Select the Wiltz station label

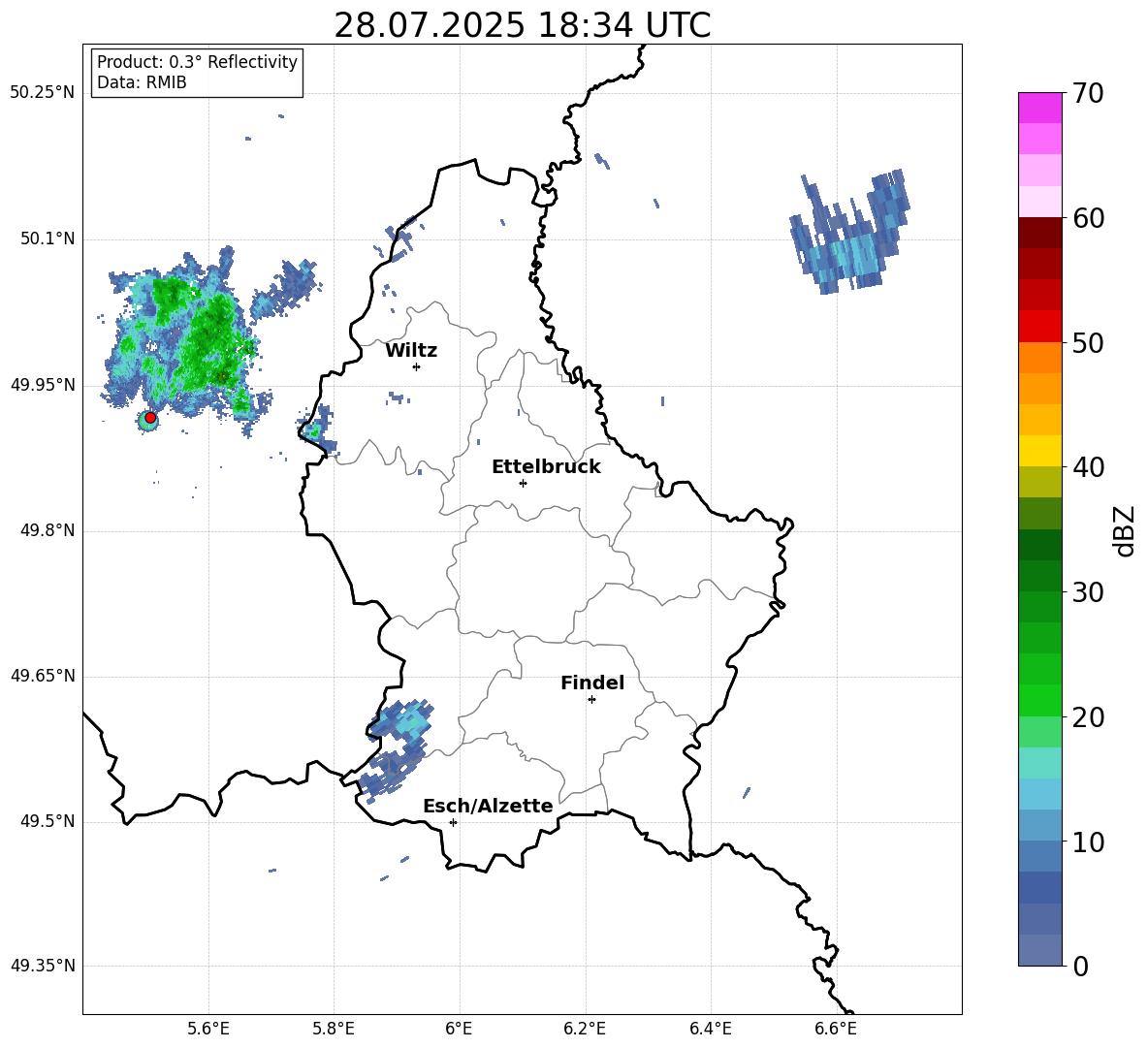pyautogui.click(x=411, y=351)
